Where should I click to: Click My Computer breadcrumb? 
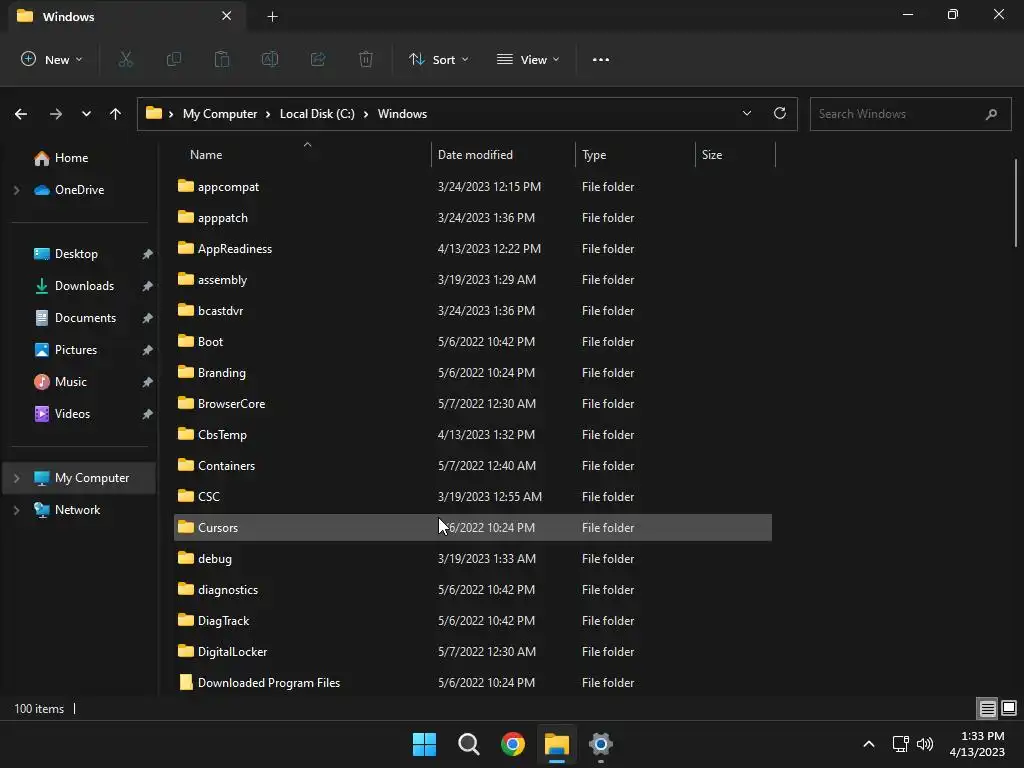point(219,114)
